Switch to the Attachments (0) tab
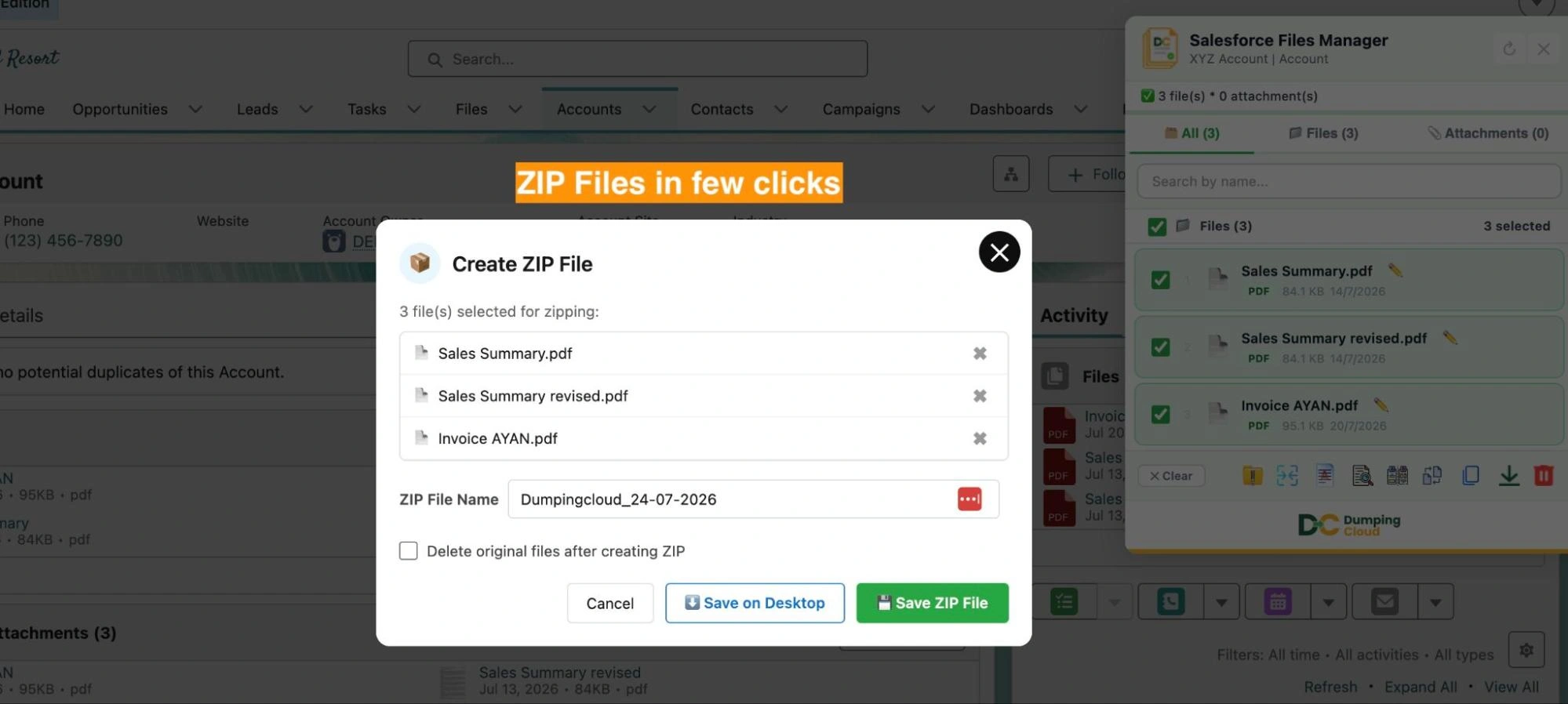This screenshot has width=1568, height=704. [1489, 133]
